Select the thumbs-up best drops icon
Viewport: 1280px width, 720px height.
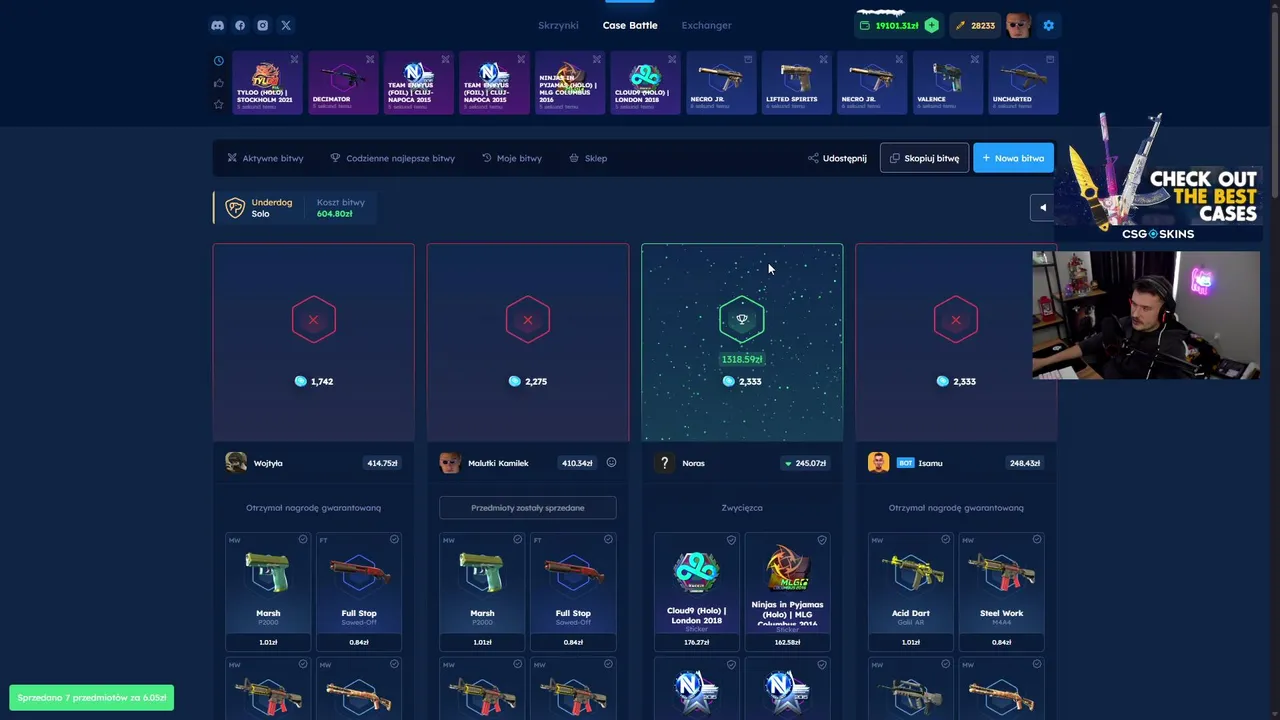tap(218, 82)
